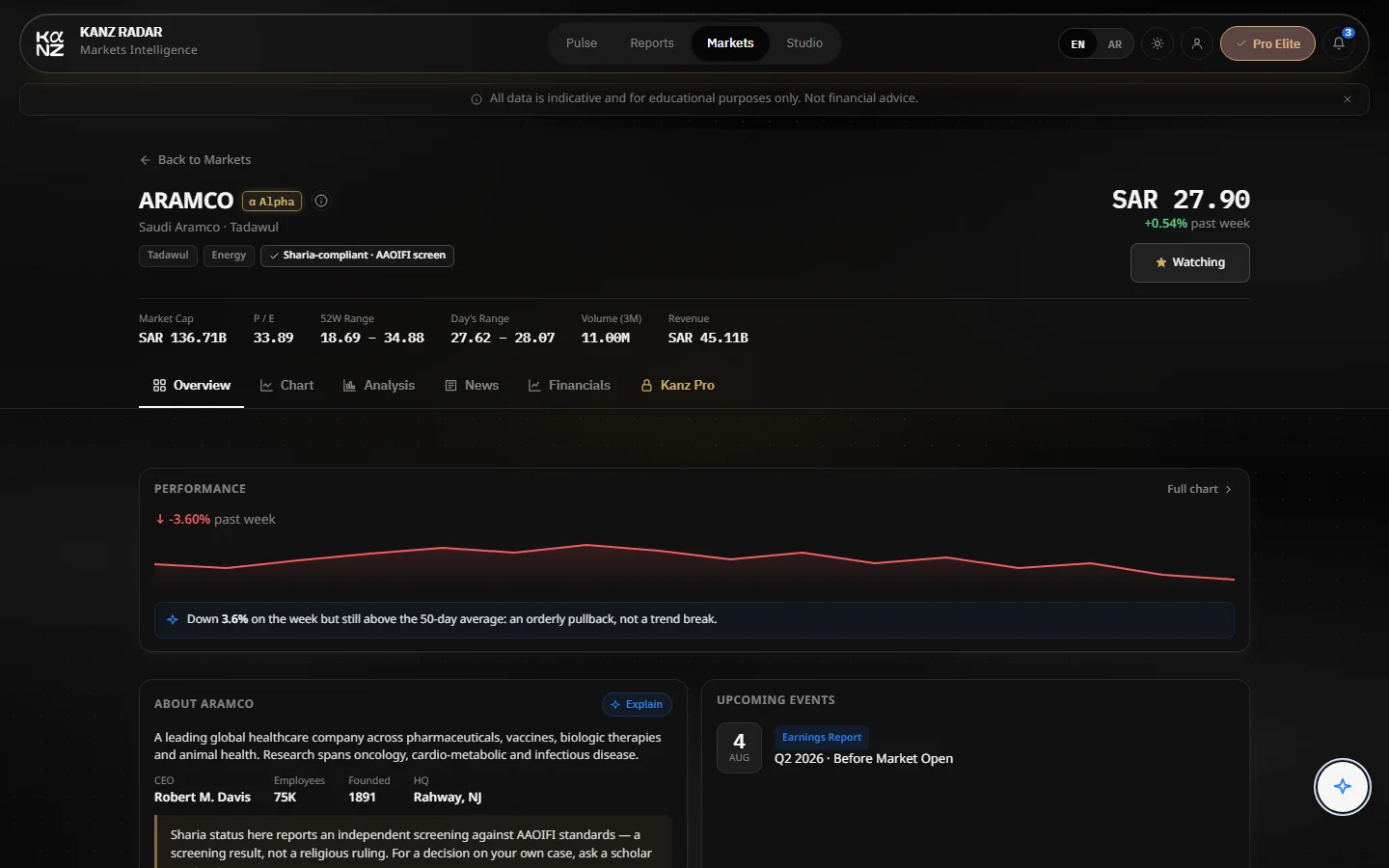
Task: Click the Kanz Radar logo icon
Action: [50, 43]
